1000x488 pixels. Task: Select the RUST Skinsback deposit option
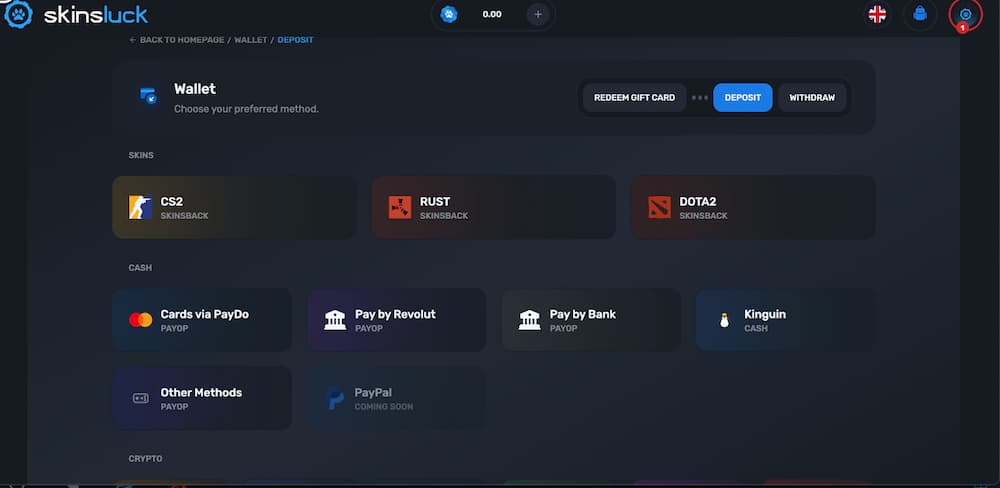(x=493, y=208)
